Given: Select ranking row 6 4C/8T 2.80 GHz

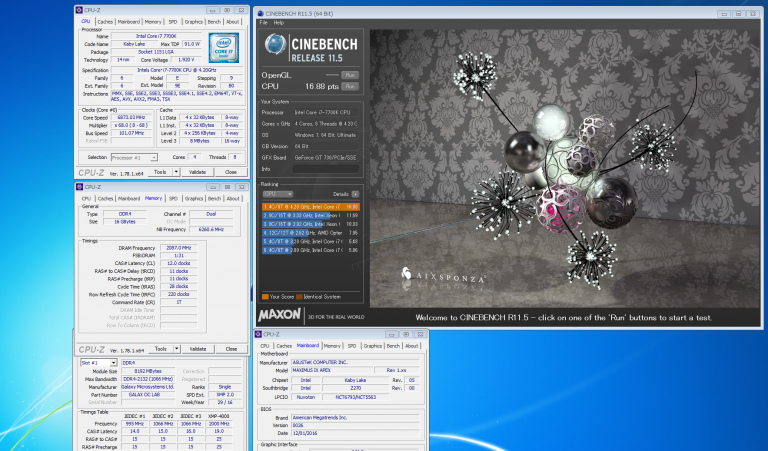Looking at the screenshot, I should (x=311, y=250).
